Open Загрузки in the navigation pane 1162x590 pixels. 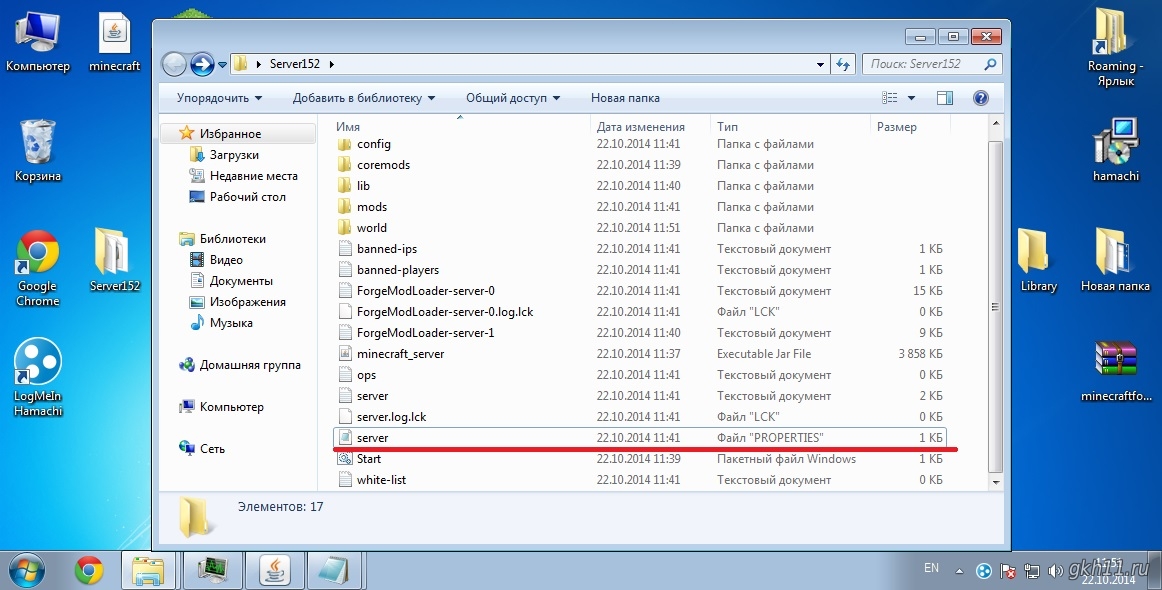click(233, 155)
